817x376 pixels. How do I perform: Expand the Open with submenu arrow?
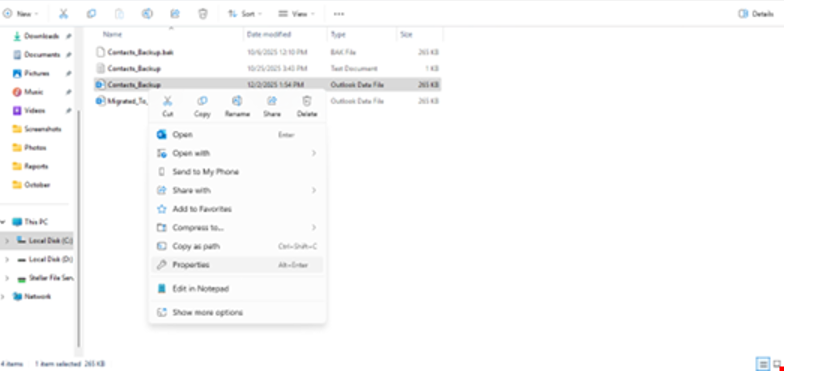(x=314, y=153)
